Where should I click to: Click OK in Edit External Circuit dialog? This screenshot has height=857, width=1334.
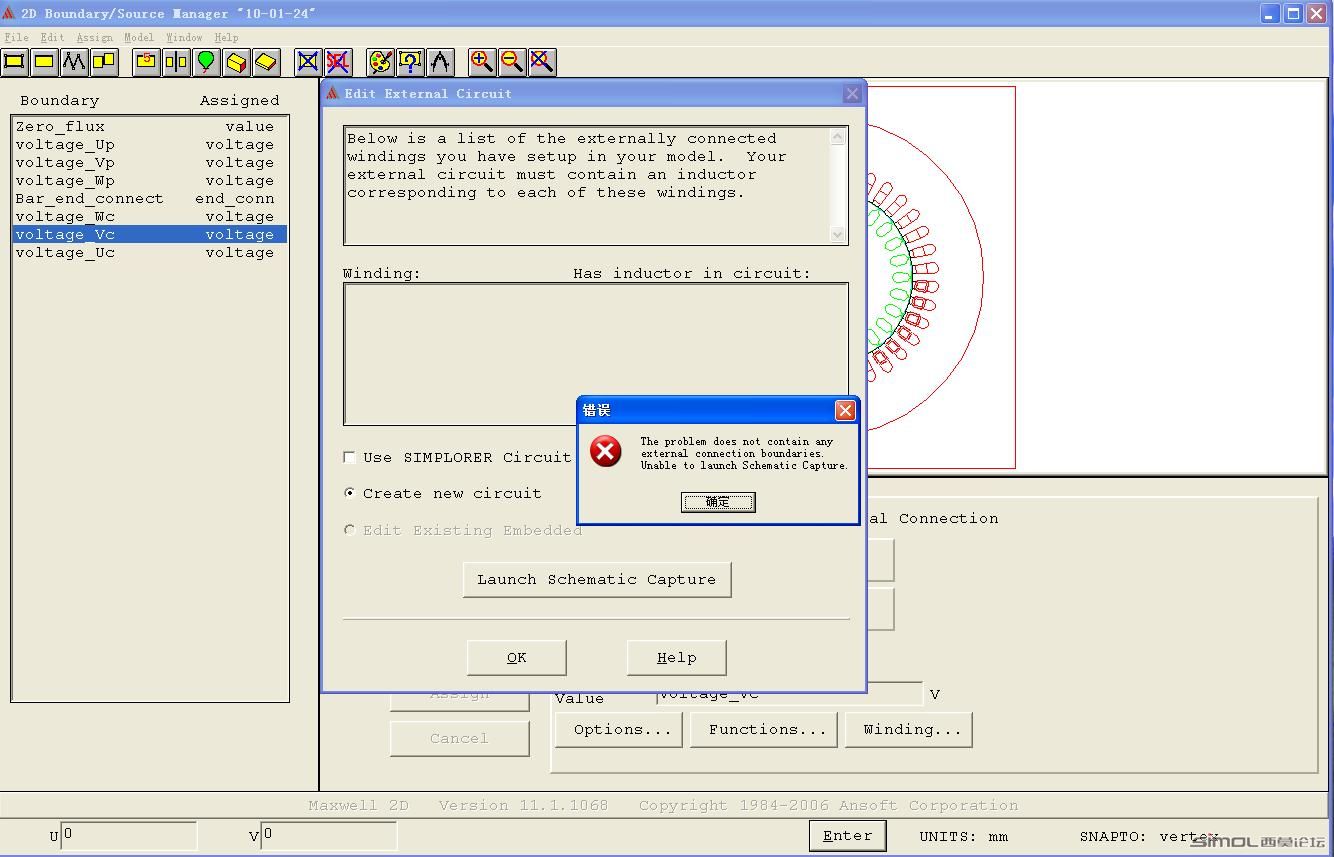[x=516, y=657]
